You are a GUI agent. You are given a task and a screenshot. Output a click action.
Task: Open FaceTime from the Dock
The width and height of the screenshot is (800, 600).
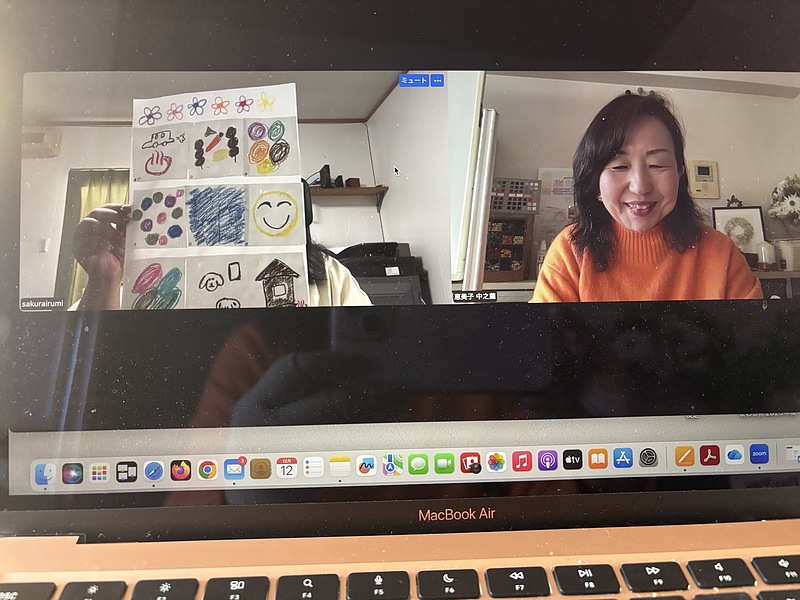pos(444,463)
